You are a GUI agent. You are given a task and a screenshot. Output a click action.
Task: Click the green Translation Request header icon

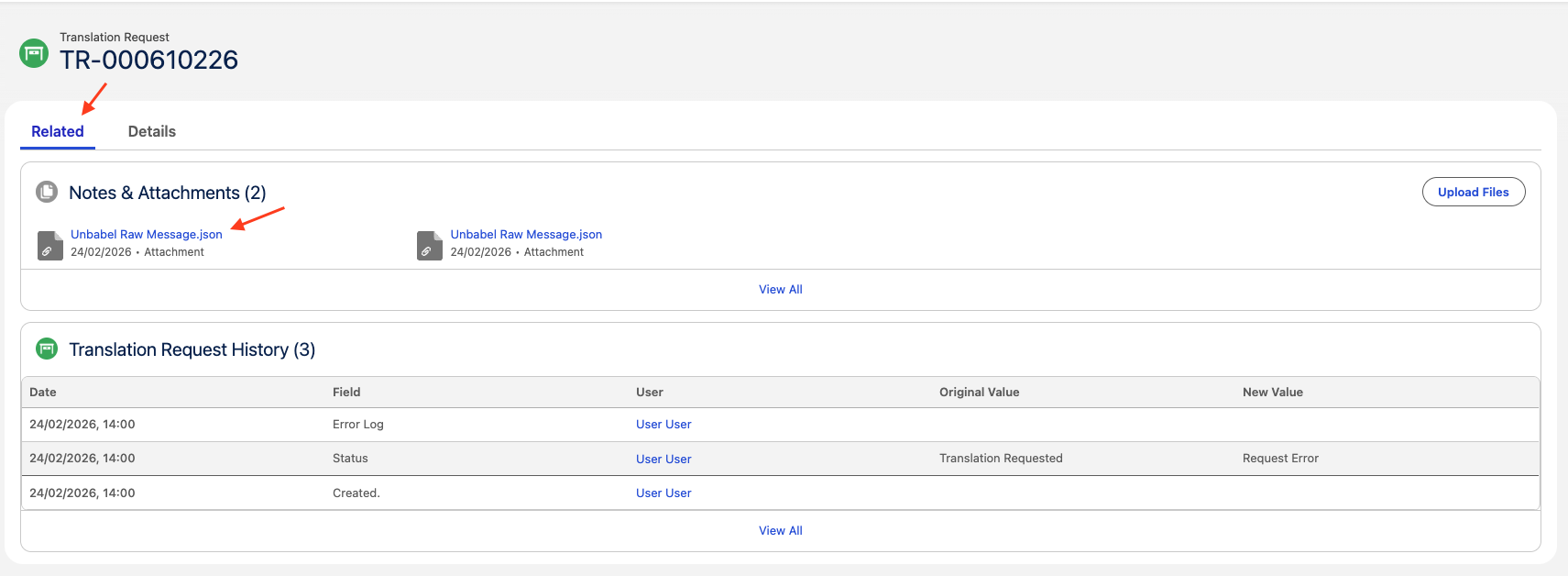[34, 53]
